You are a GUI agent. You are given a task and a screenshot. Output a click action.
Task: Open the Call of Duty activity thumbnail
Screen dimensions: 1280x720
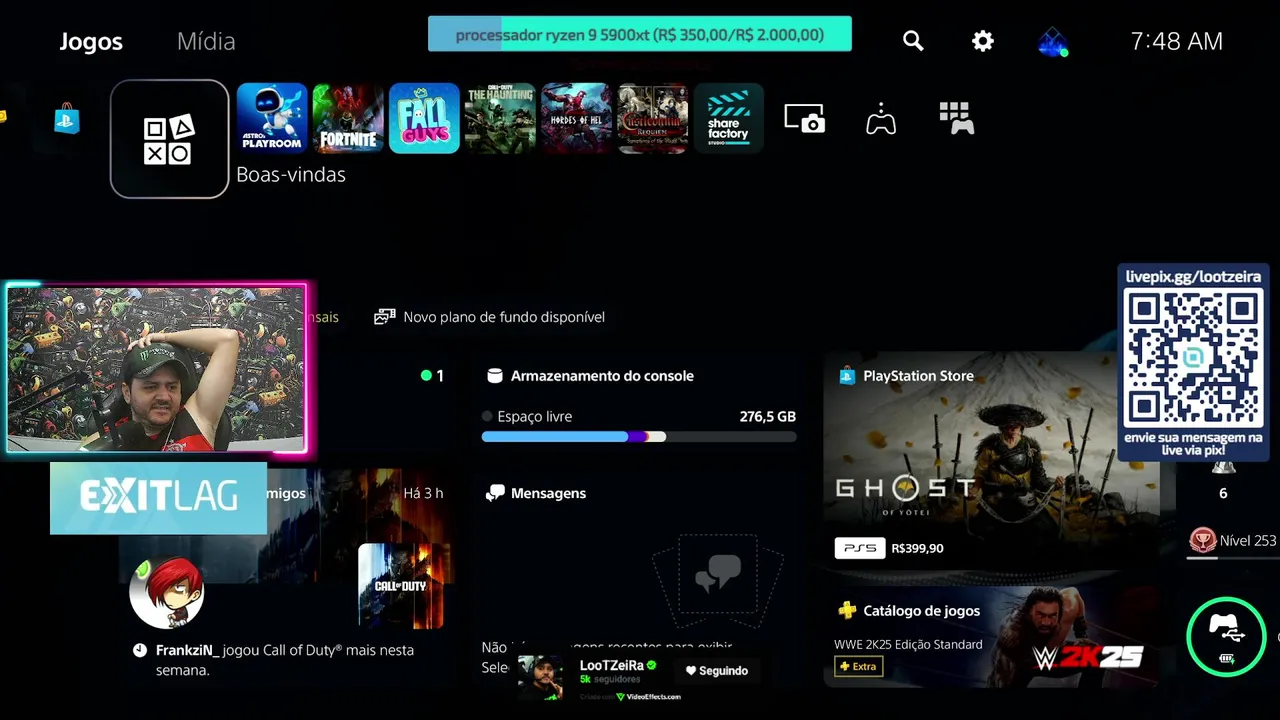coord(400,586)
